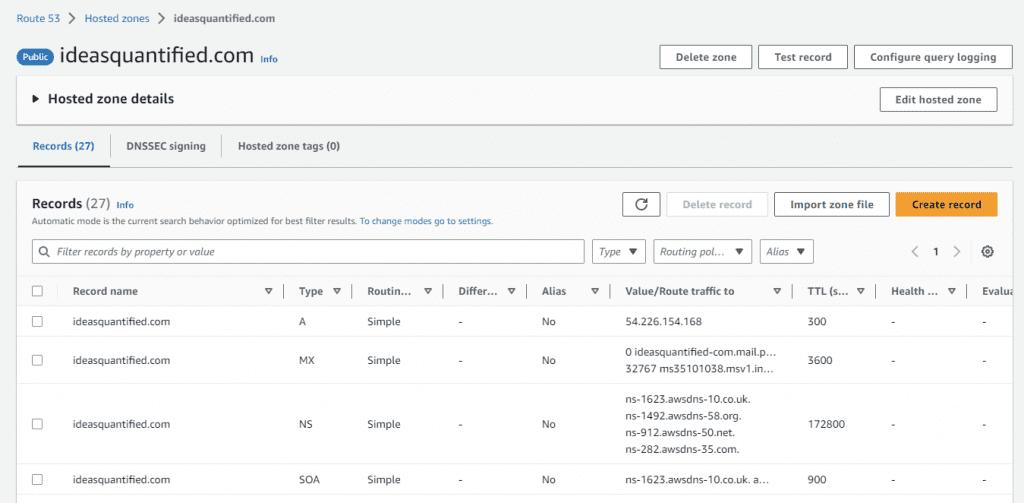This screenshot has height=503, width=1024.
Task: Click the 54.226.154.168 value cell
Action: 663,321
